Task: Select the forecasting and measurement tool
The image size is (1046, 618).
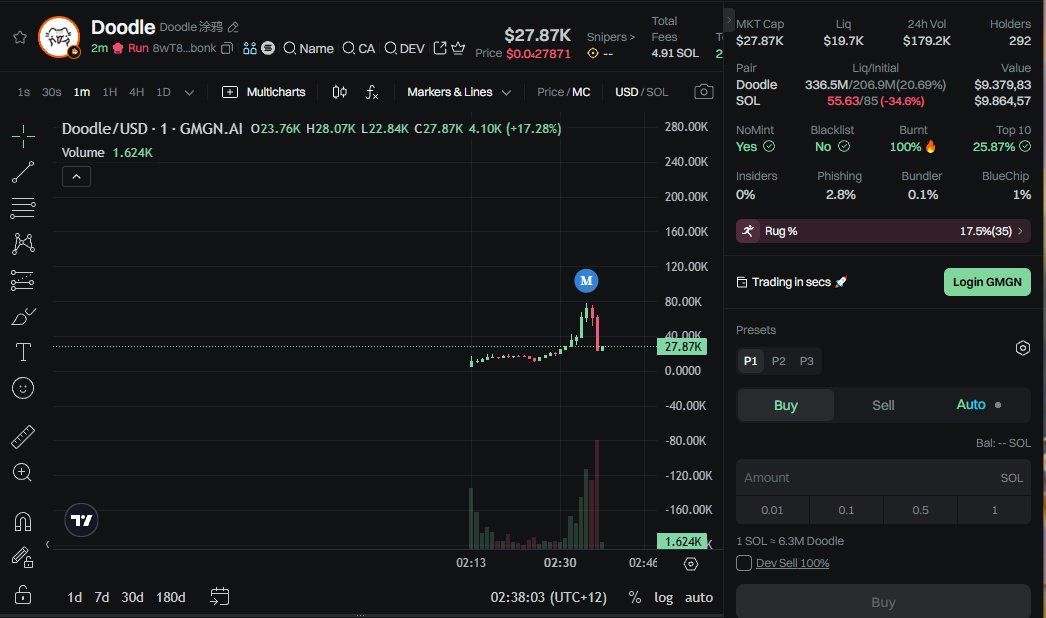Action: pyautogui.click(x=23, y=280)
